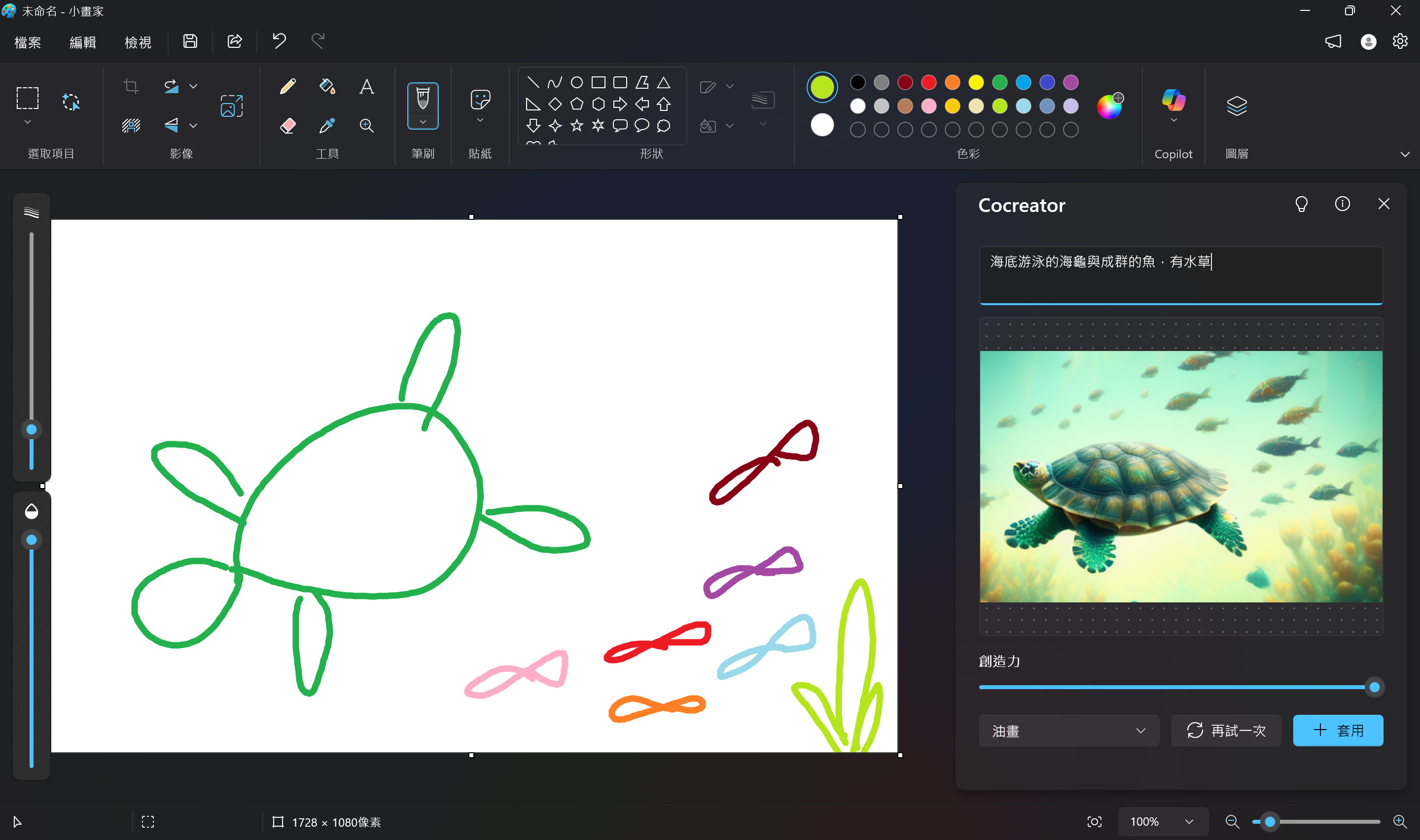Select the Pencil tool
Image resolution: width=1420 pixels, height=840 pixels.
tap(287, 87)
